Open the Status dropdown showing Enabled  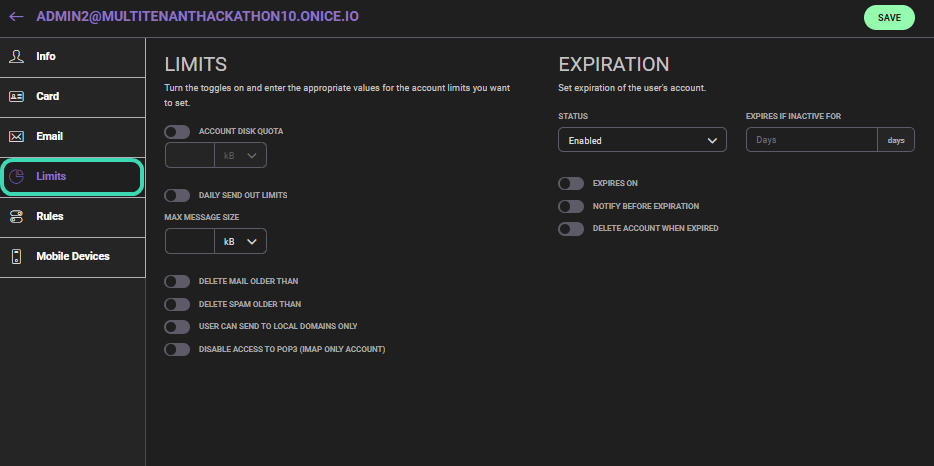642,141
